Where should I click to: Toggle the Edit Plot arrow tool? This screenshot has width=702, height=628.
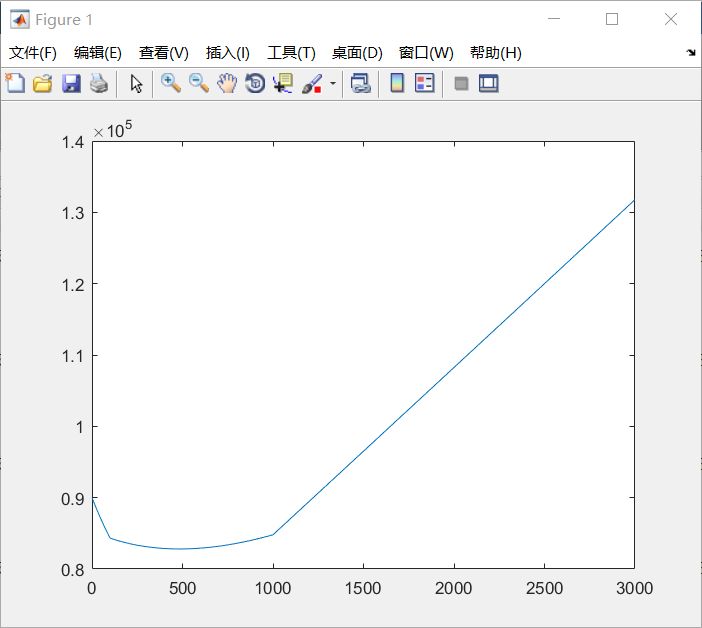(137, 84)
